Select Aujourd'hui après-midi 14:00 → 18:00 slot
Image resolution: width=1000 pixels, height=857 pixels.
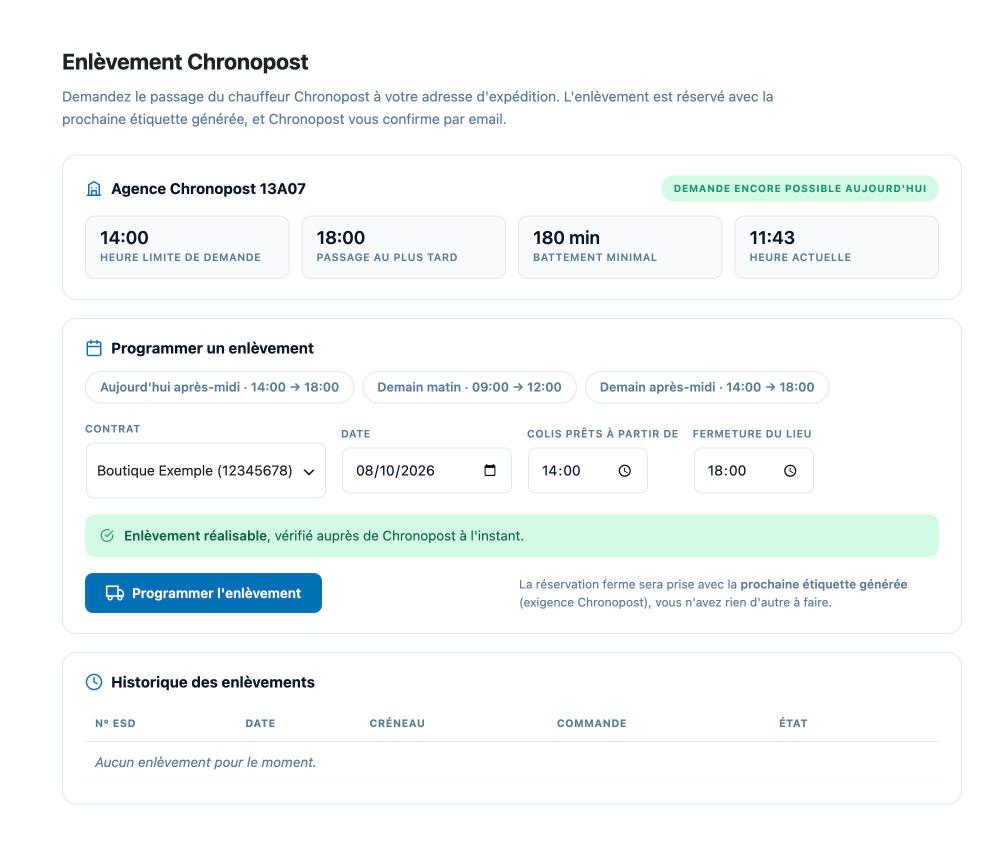point(219,387)
